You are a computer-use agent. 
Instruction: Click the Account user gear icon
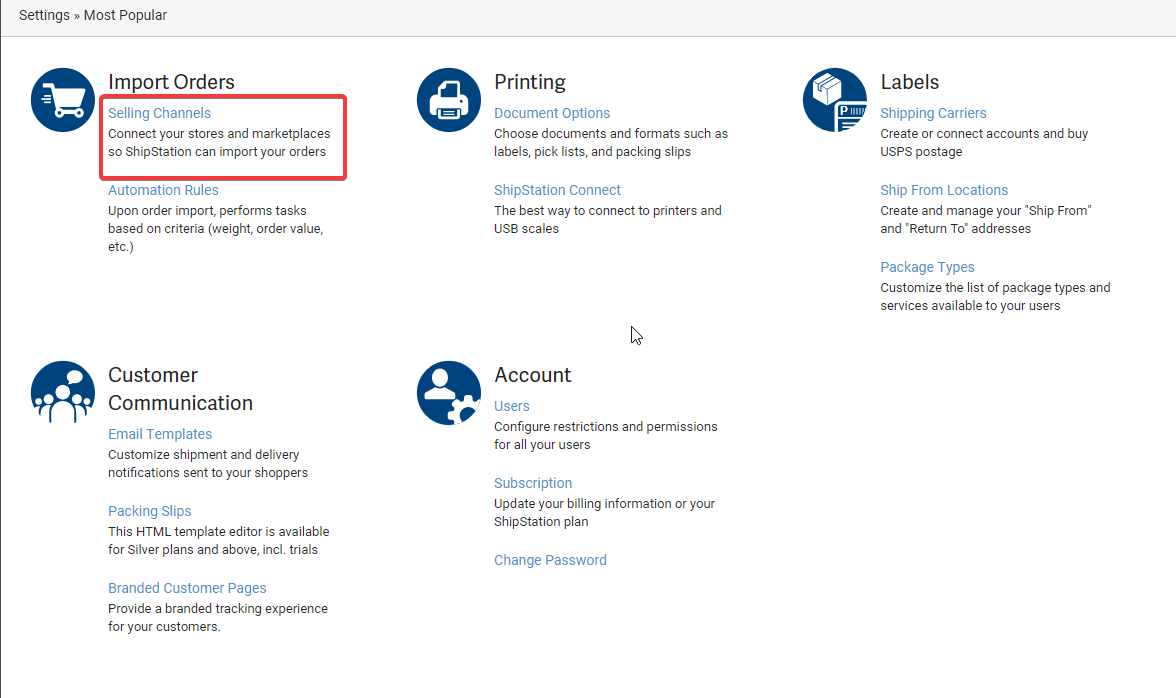[x=448, y=393]
